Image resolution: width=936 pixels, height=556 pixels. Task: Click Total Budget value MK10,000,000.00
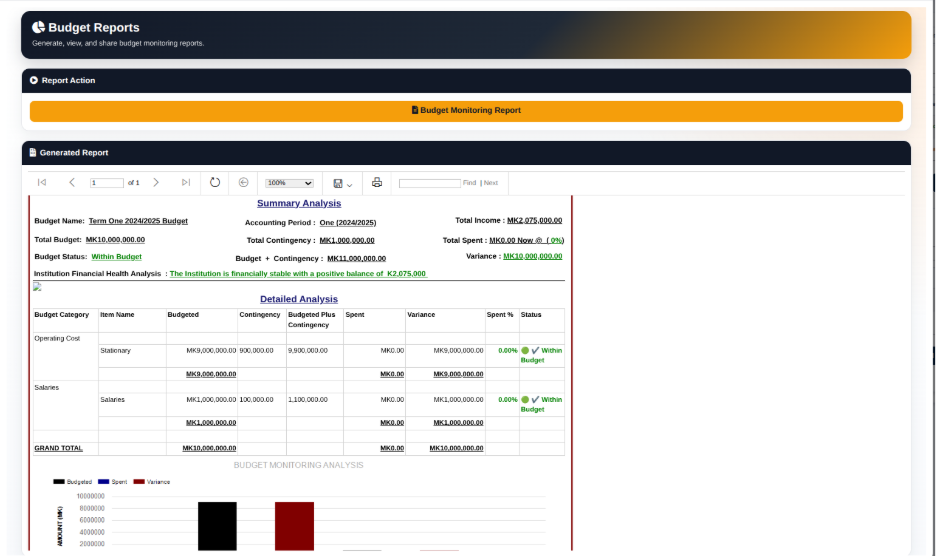(115, 239)
